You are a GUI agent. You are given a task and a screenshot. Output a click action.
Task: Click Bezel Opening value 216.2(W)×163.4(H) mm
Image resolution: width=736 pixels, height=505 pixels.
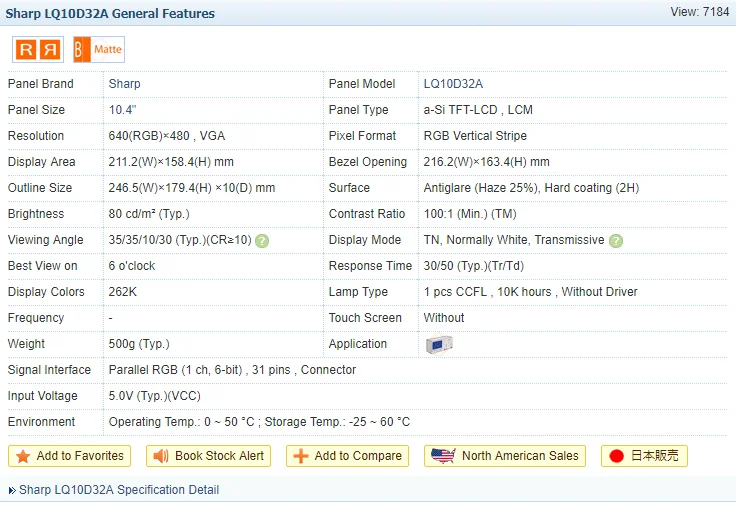pyautogui.click(x=486, y=162)
